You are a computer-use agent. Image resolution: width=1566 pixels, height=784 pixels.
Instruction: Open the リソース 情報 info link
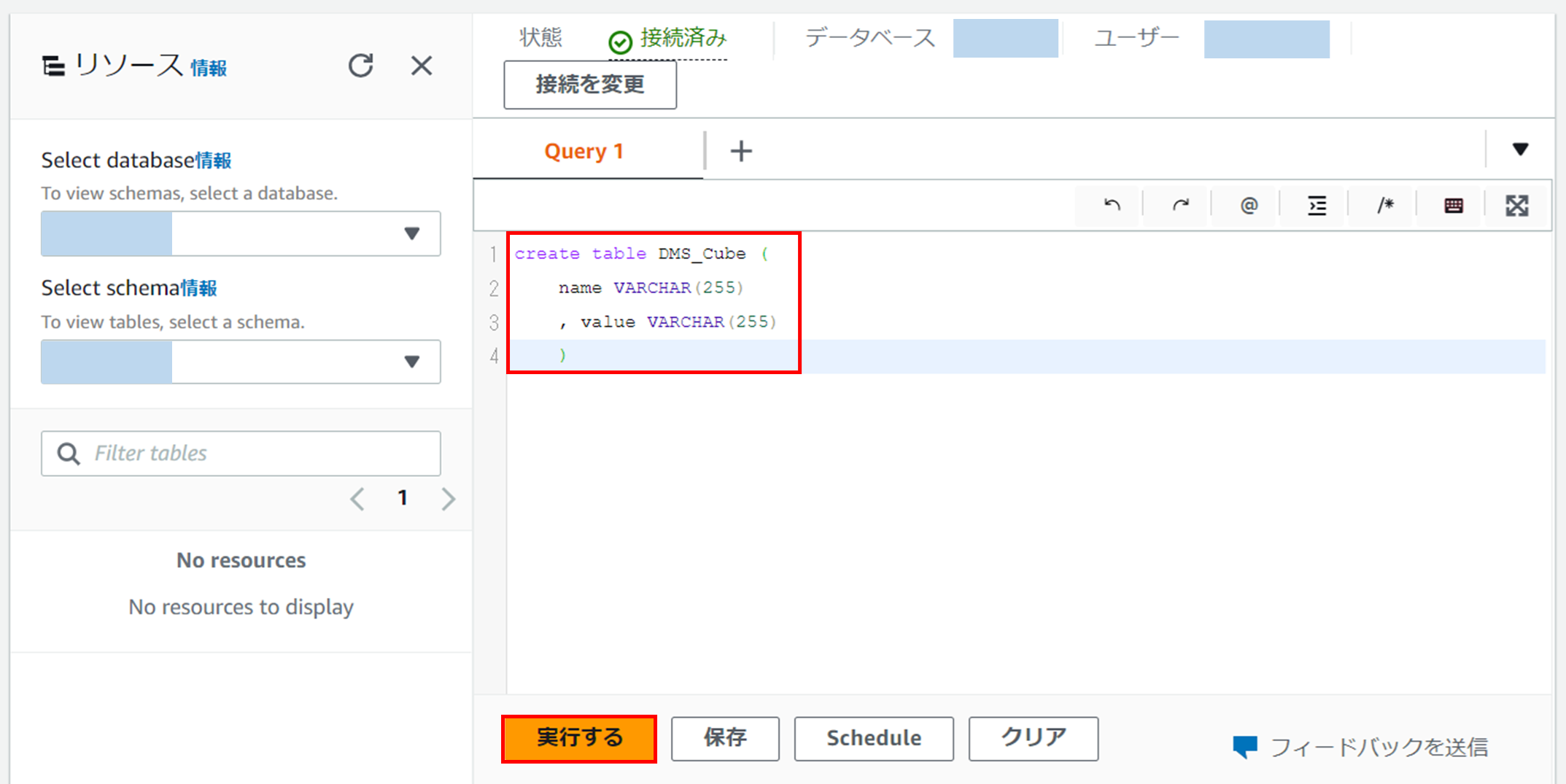[209, 69]
